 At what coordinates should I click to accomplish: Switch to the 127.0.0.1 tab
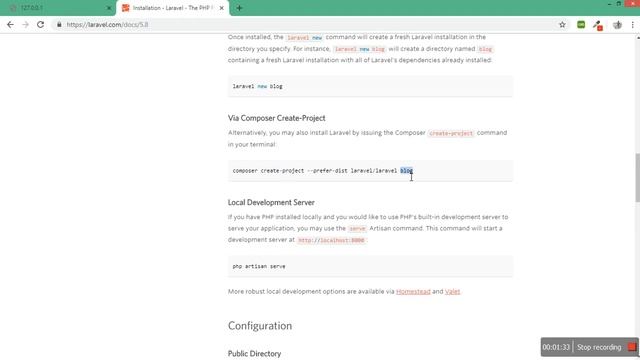(57, 8)
